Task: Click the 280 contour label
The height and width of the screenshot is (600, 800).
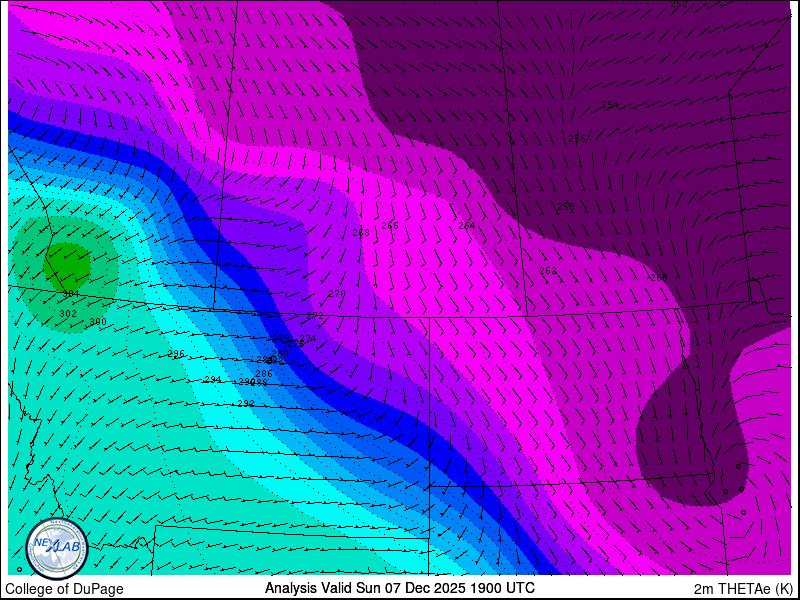Action: [280, 354]
